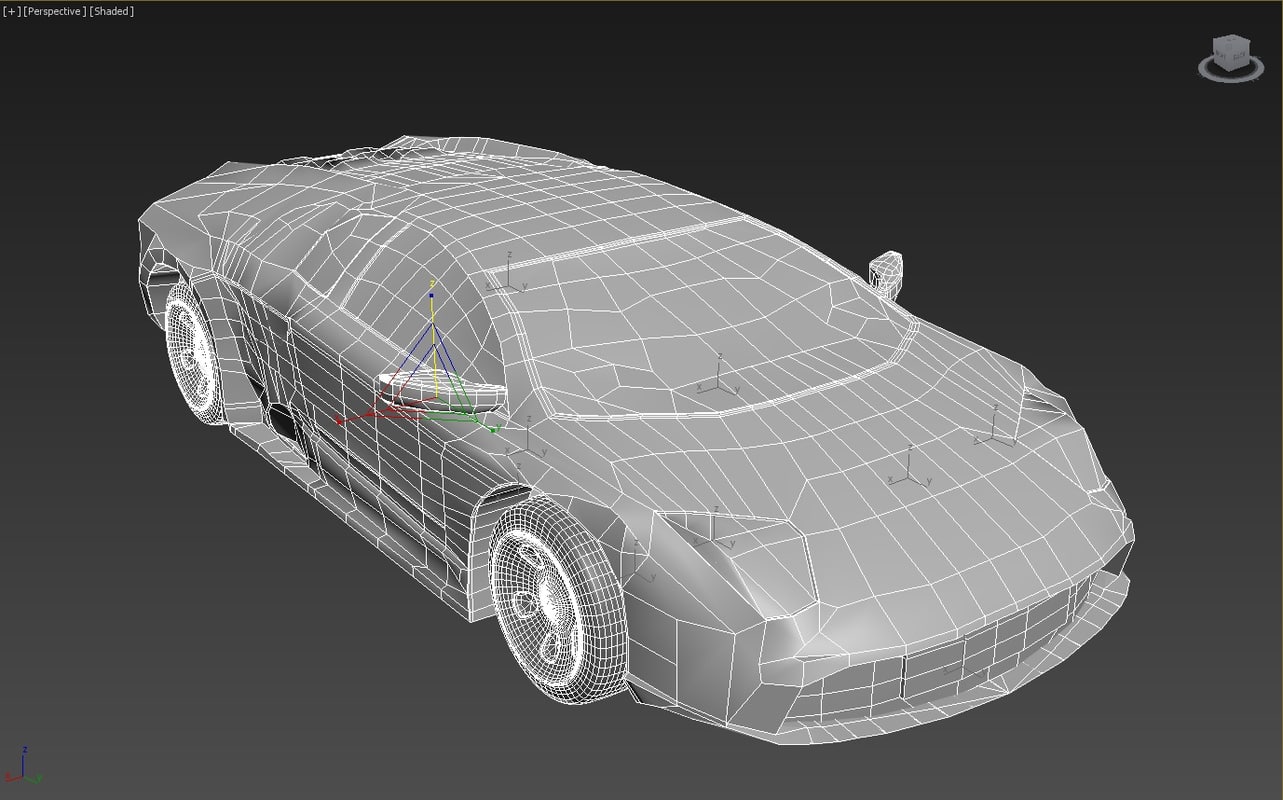
Task: Click a top corner of the ViewCube
Action: tap(1214, 38)
